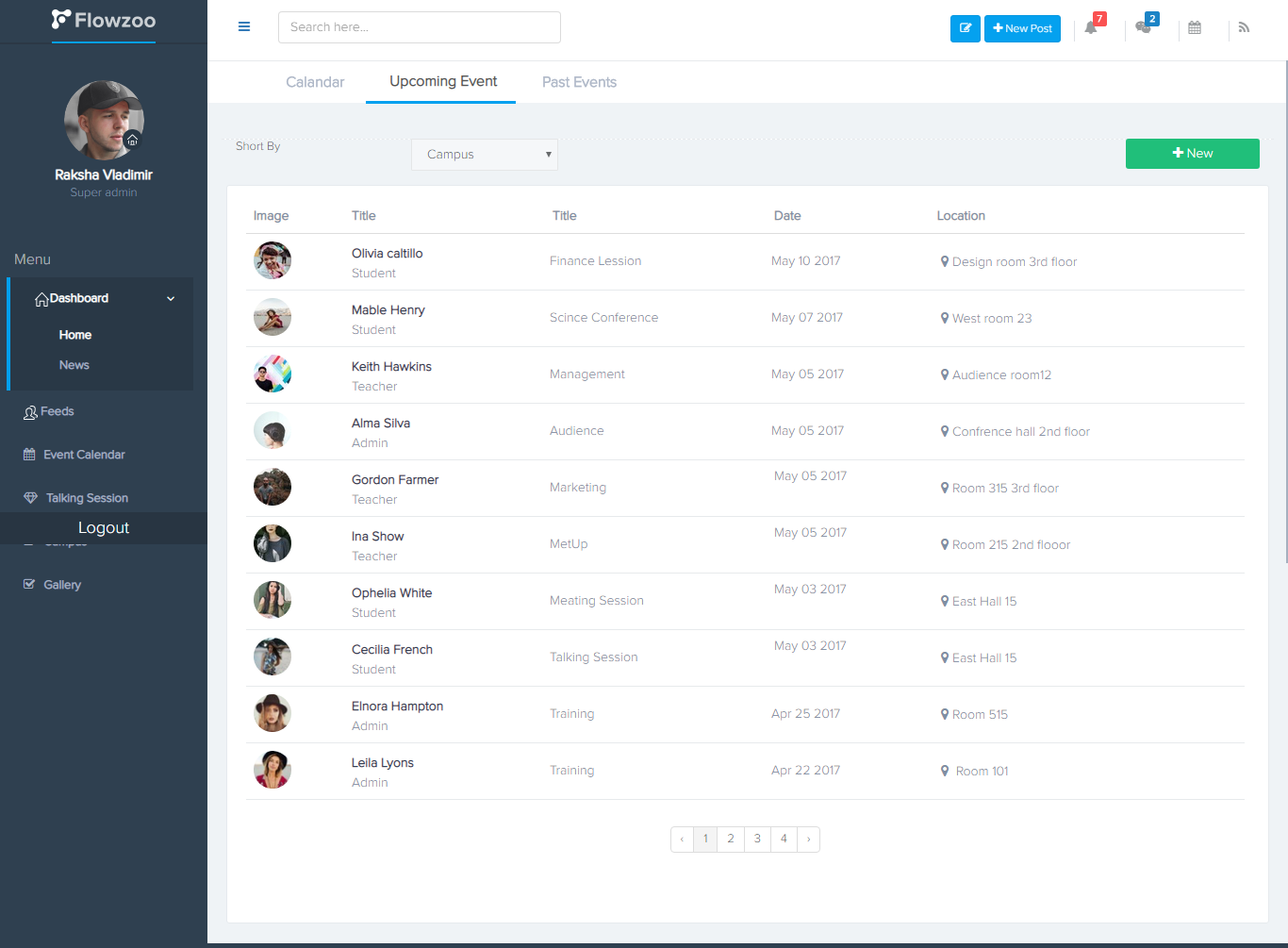Click Logout in the sidebar
1288x948 pixels.
[104, 528]
